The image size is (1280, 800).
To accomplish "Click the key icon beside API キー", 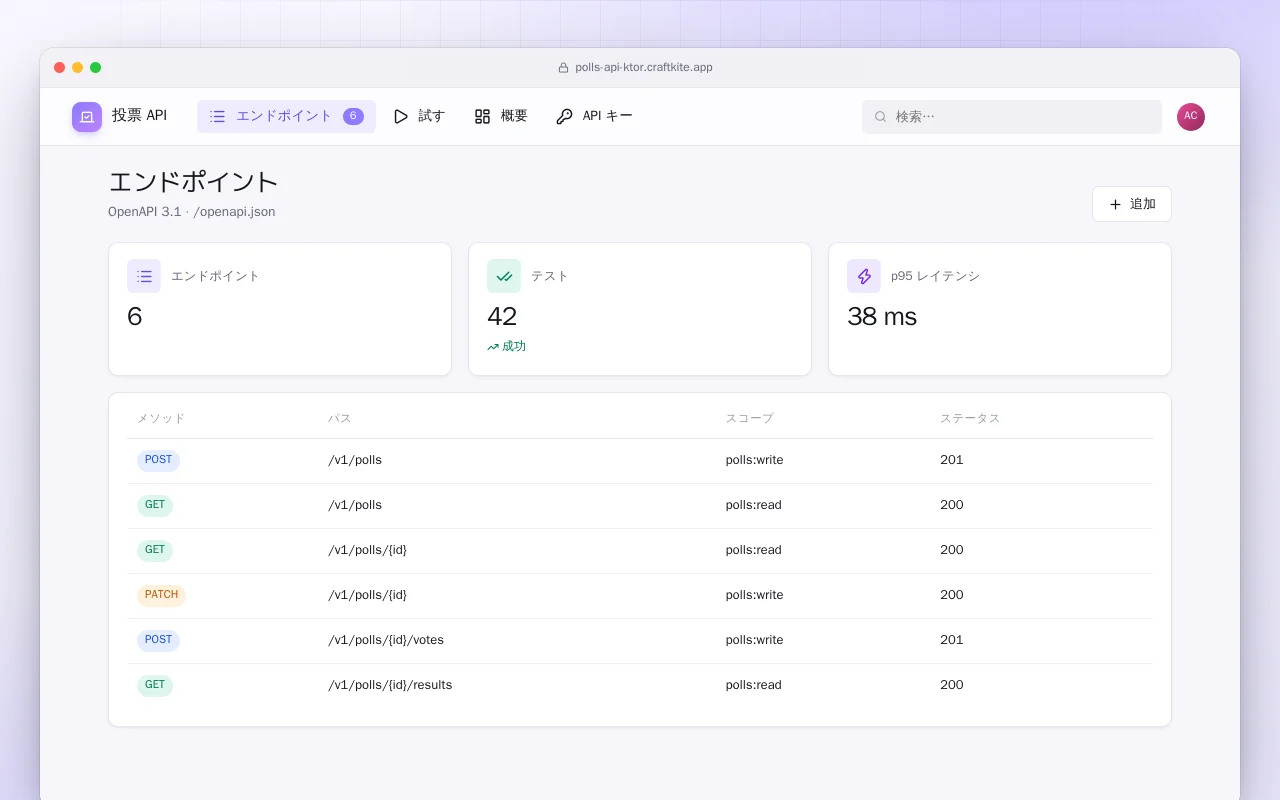I will [x=564, y=117].
